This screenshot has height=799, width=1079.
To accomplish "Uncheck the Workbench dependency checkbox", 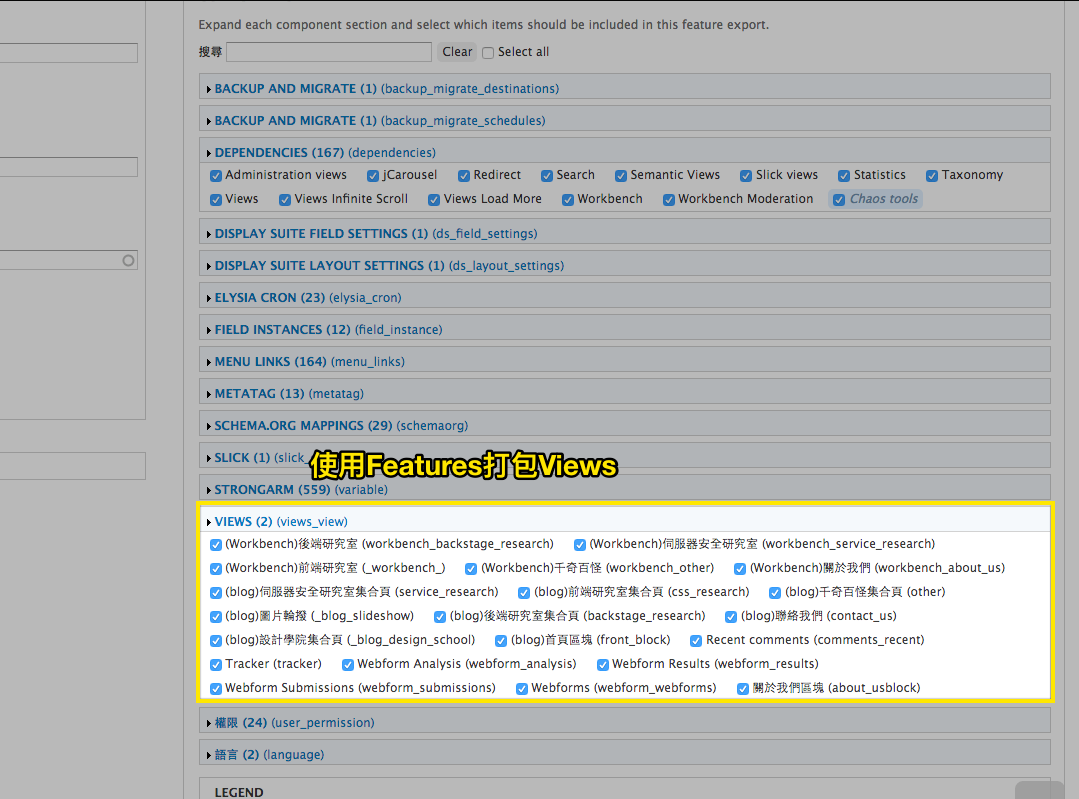I will (x=568, y=200).
